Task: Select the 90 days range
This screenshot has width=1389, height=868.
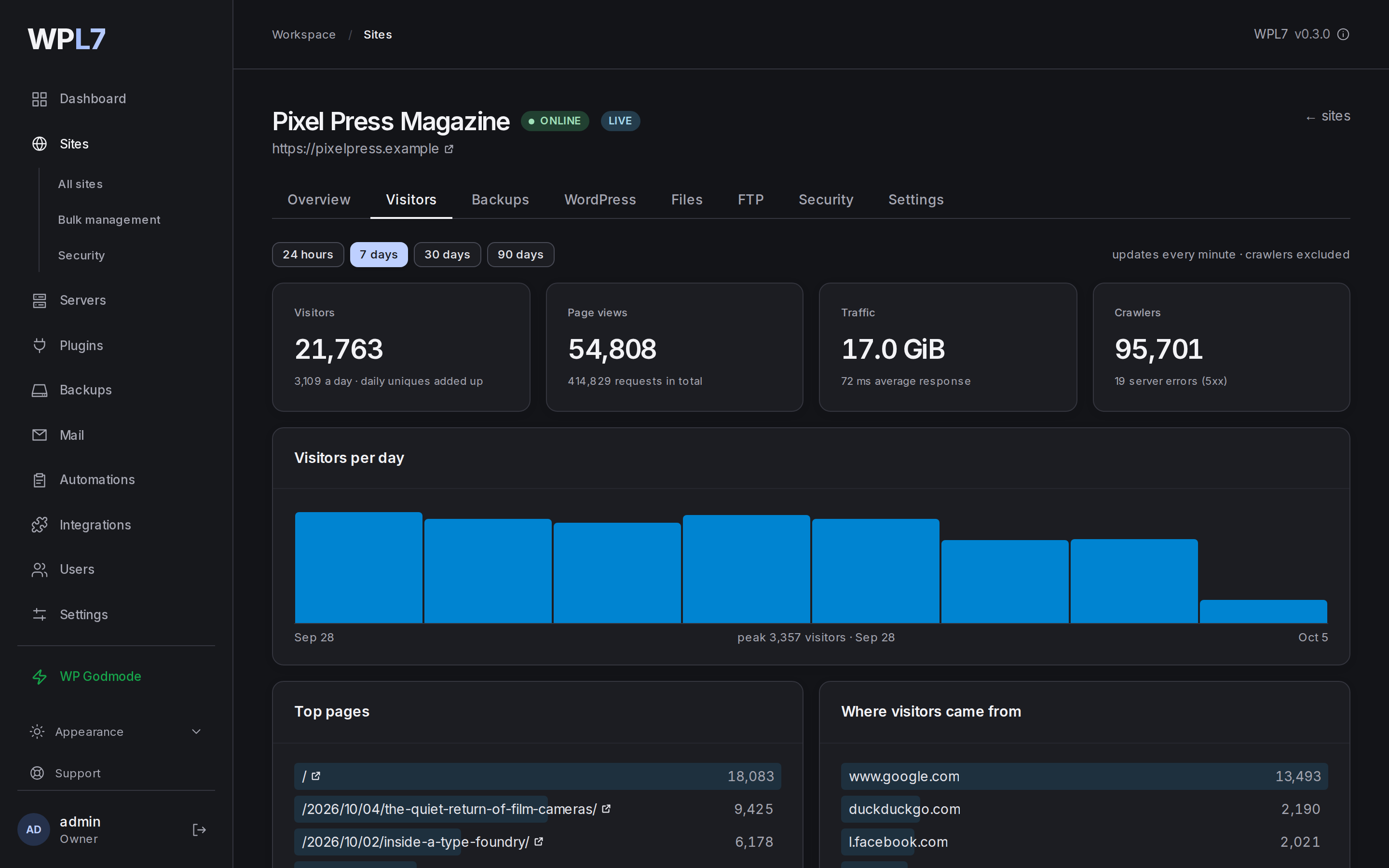Action: click(x=520, y=254)
